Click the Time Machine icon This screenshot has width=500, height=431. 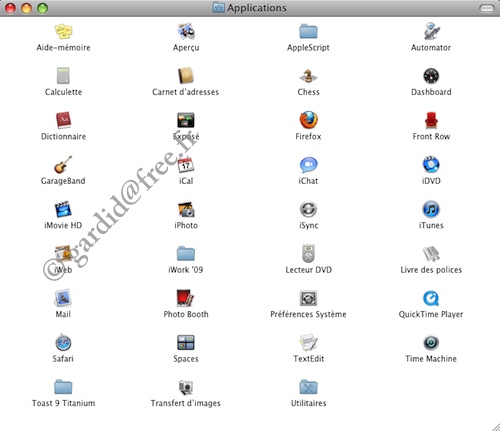431,343
